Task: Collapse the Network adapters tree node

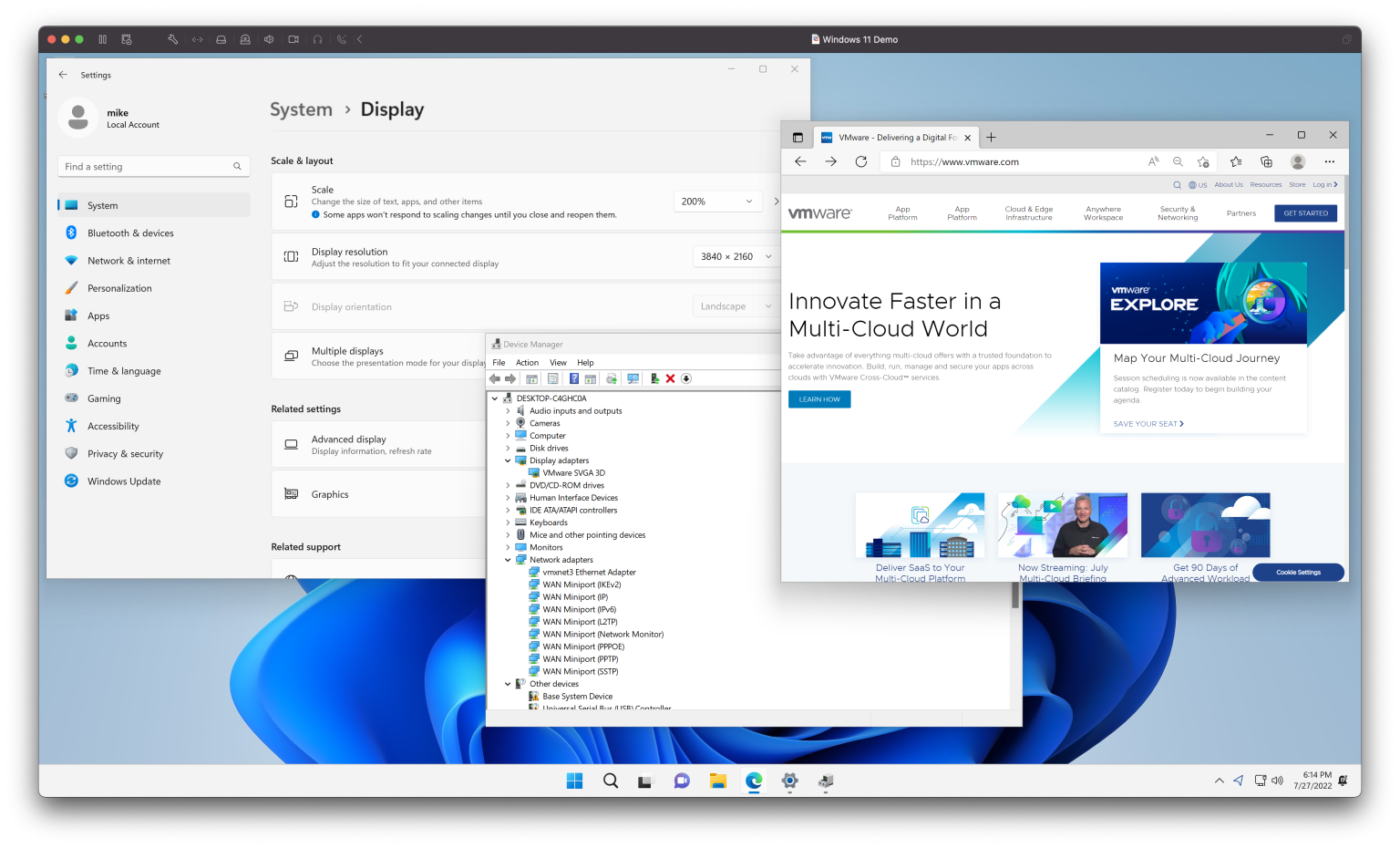Action: (x=508, y=559)
